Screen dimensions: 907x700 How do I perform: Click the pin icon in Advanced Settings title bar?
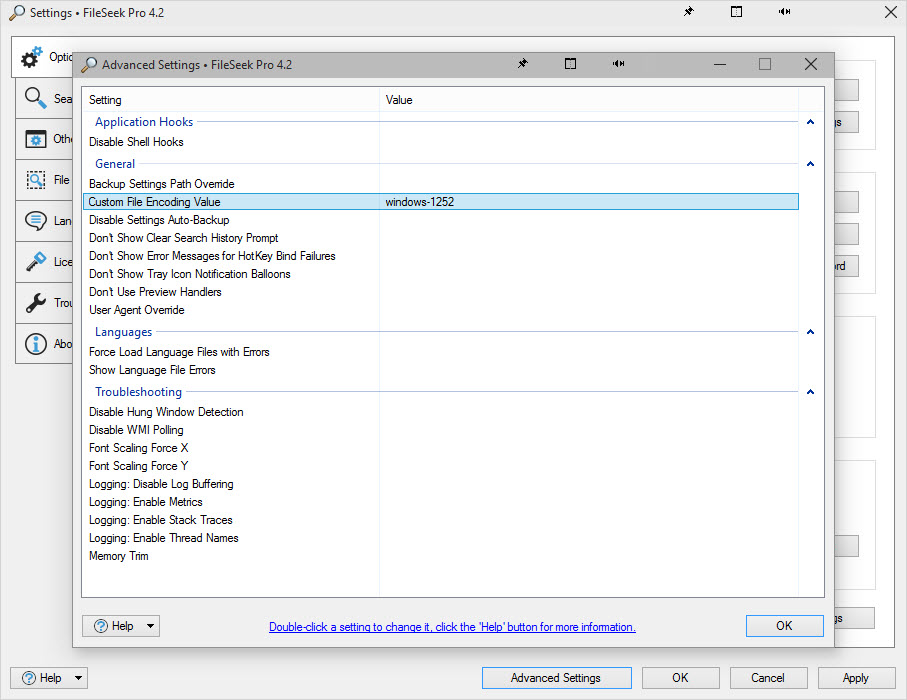[522, 64]
